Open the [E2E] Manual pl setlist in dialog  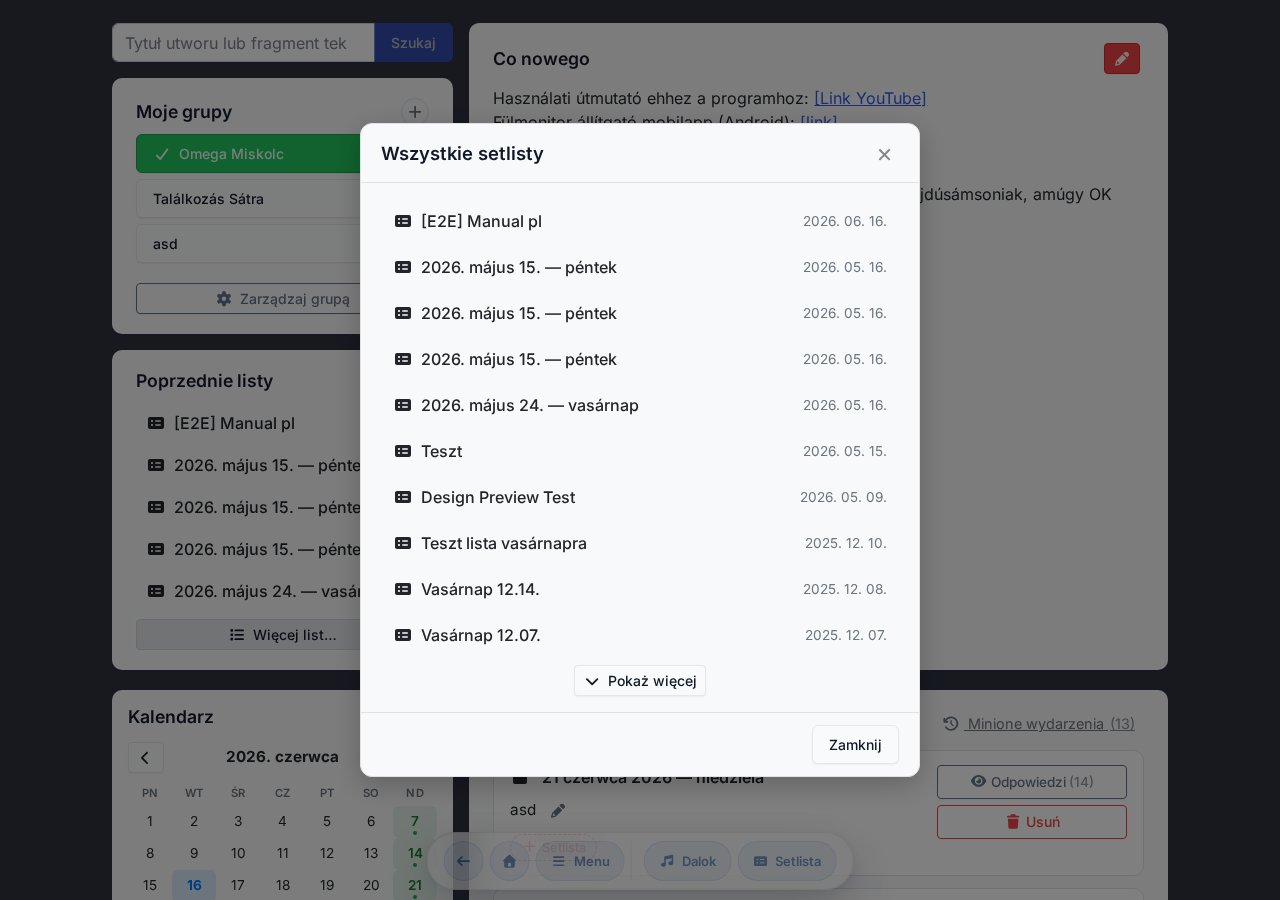[640, 221]
